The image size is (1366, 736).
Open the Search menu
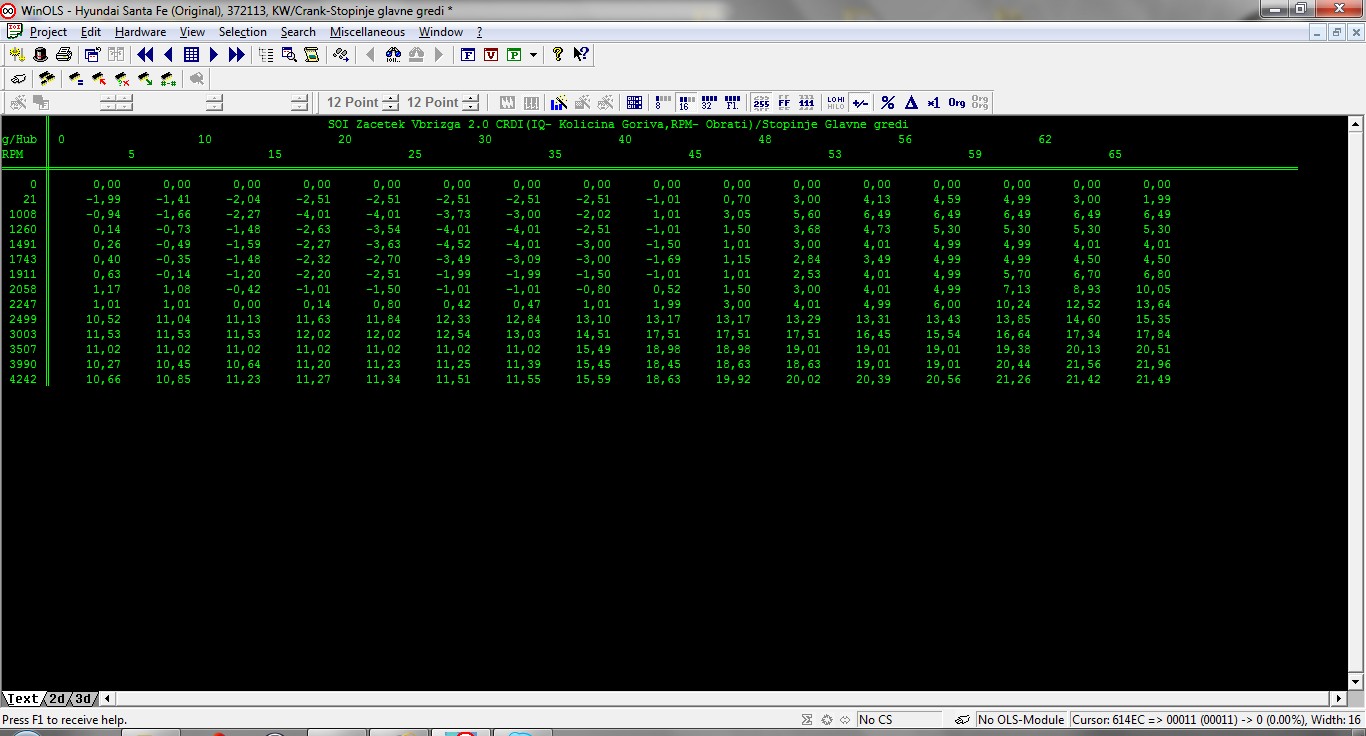[x=298, y=32]
